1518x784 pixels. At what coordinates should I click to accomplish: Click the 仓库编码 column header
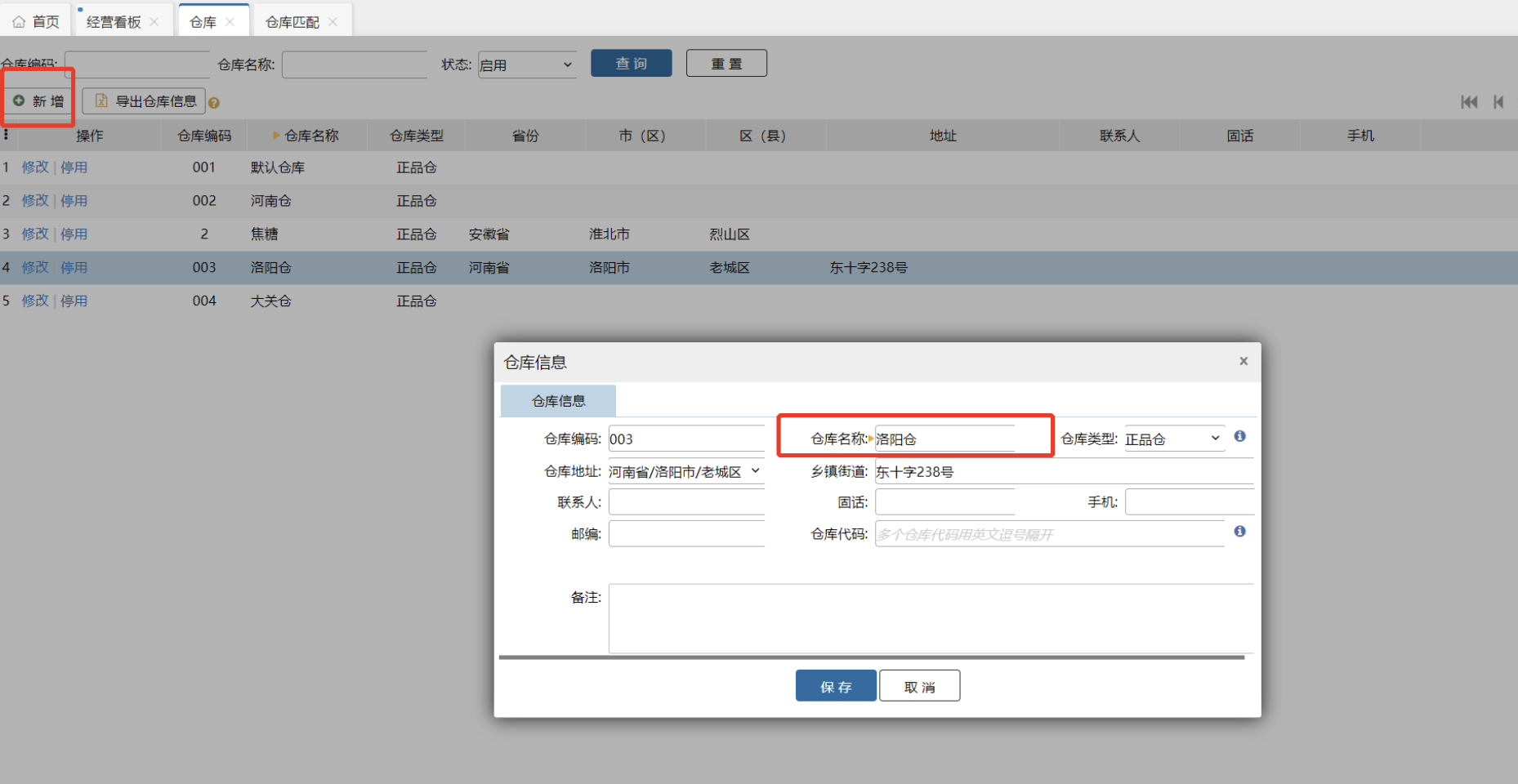point(204,136)
